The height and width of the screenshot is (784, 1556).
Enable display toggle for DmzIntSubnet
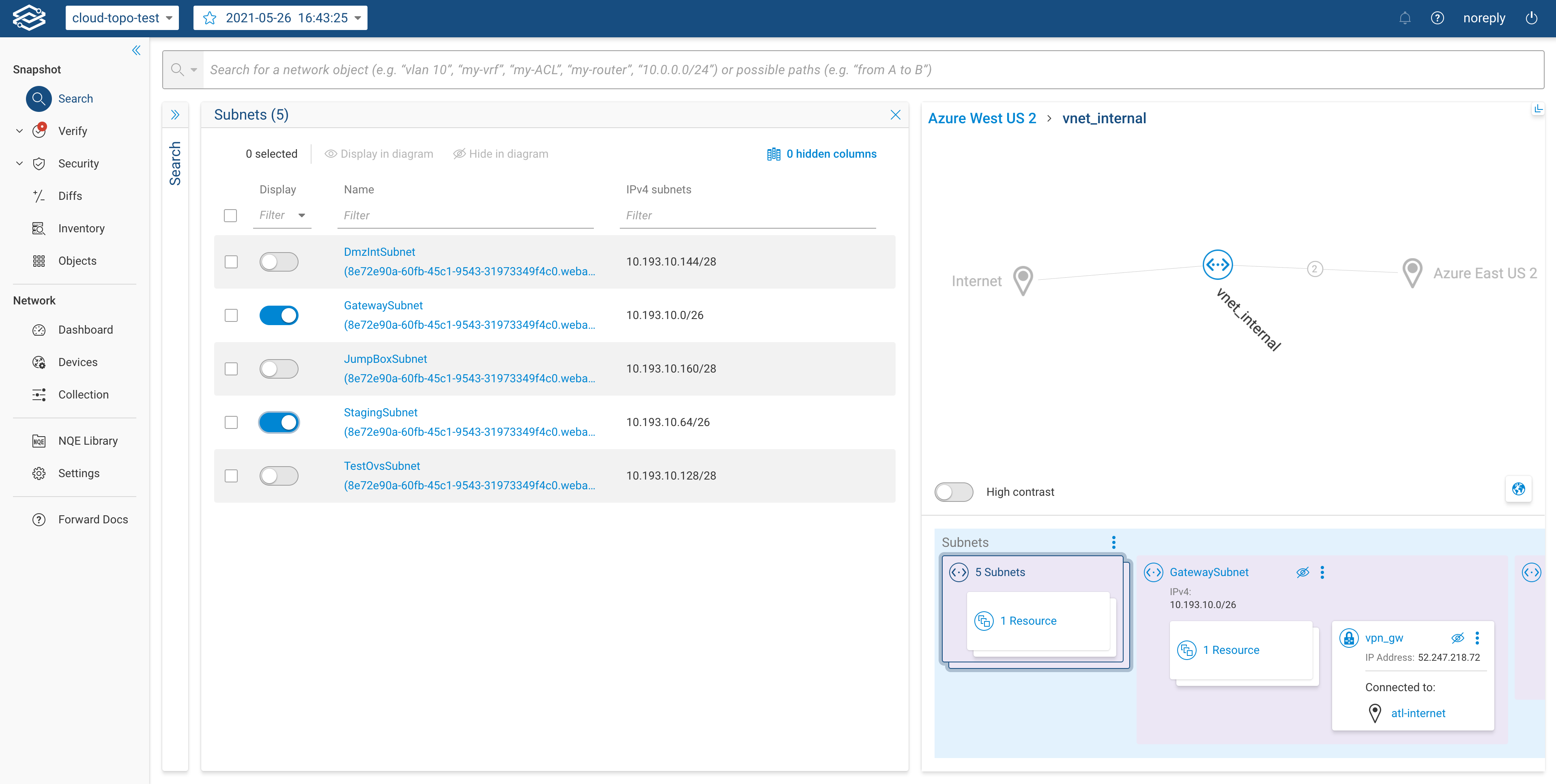[278, 261]
